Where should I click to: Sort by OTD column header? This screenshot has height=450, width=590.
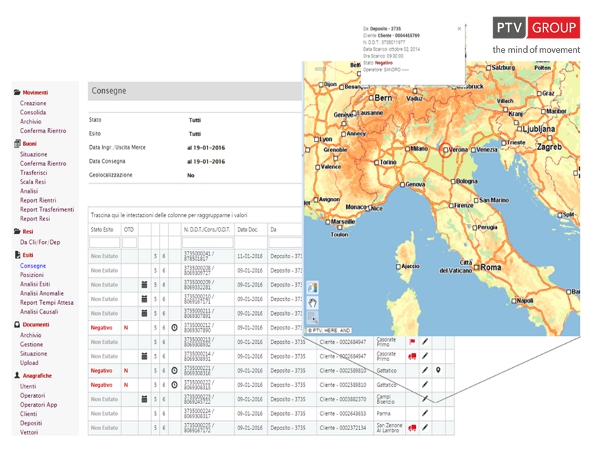pyautogui.click(x=129, y=230)
